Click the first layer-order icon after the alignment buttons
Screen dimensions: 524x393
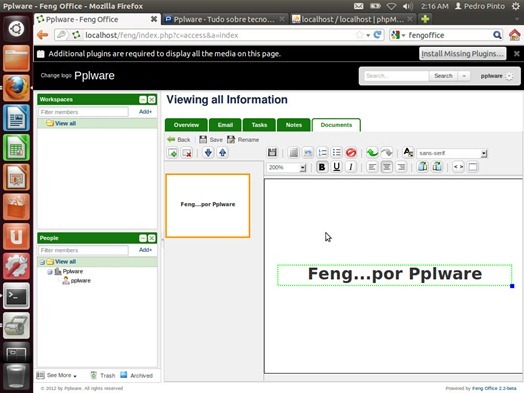coord(422,167)
